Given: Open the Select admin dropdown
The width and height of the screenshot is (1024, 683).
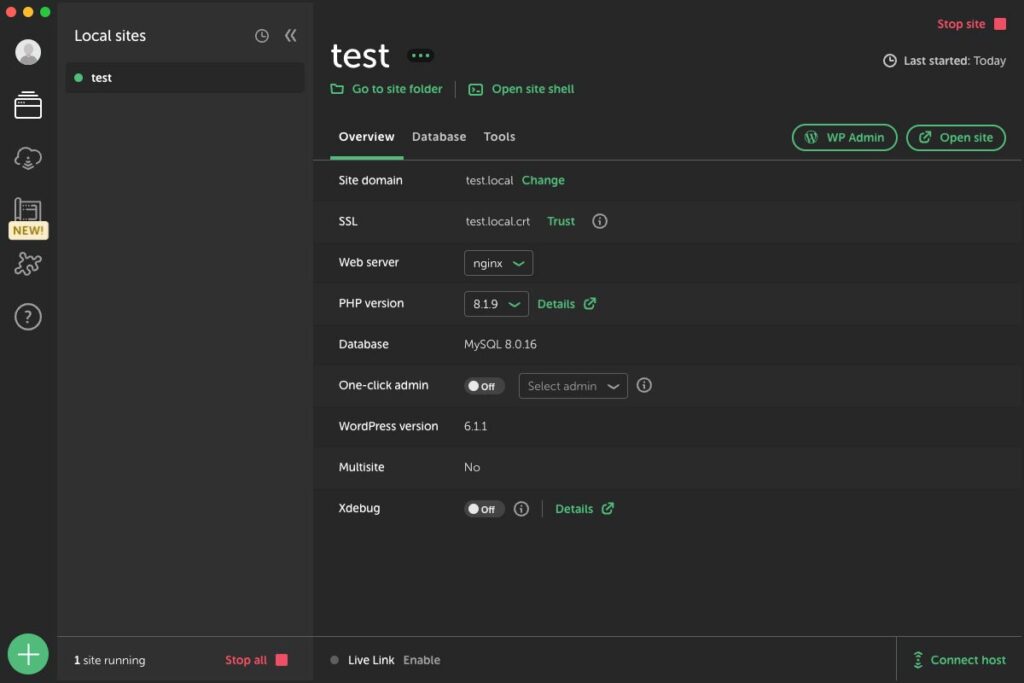Looking at the screenshot, I should point(573,386).
